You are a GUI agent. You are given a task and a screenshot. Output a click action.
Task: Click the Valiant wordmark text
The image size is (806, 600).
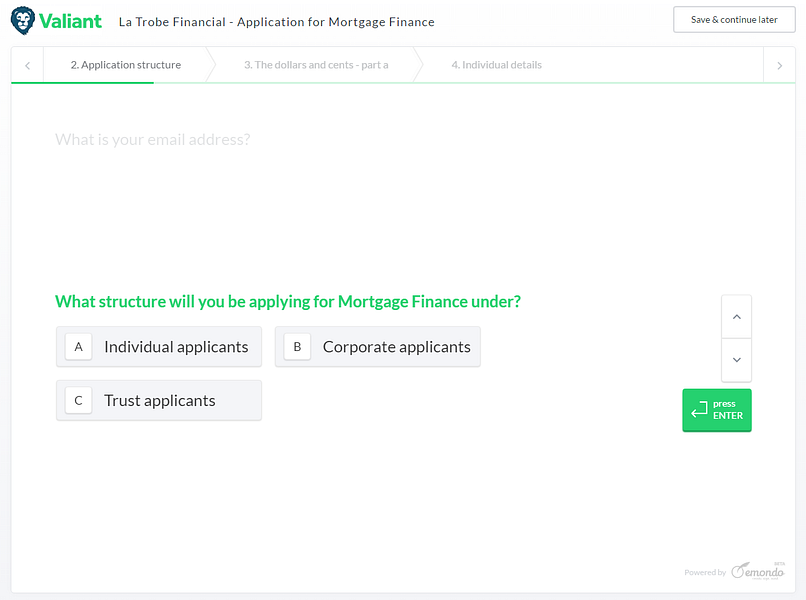point(70,21)
